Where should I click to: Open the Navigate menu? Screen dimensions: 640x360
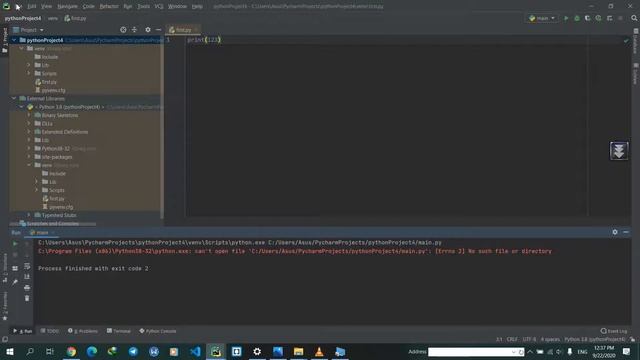coord(67,7)
